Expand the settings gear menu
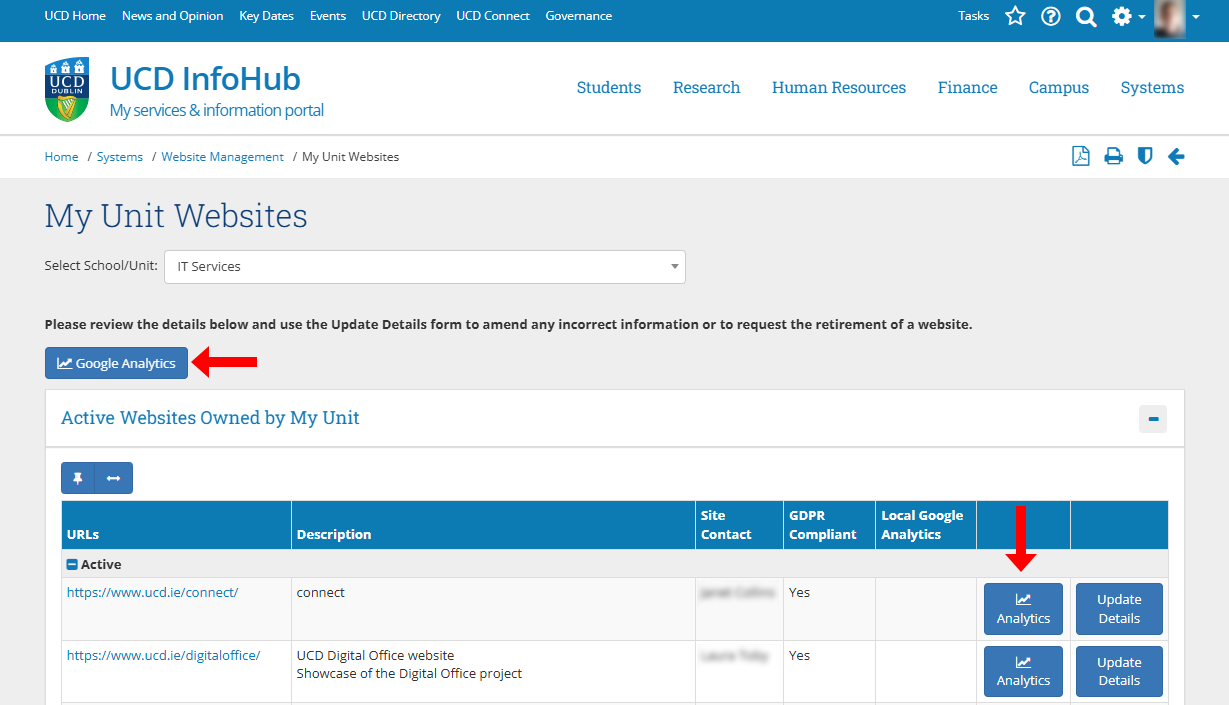This screenshot has width=1229, height=705. click(x=1122, y=16)
